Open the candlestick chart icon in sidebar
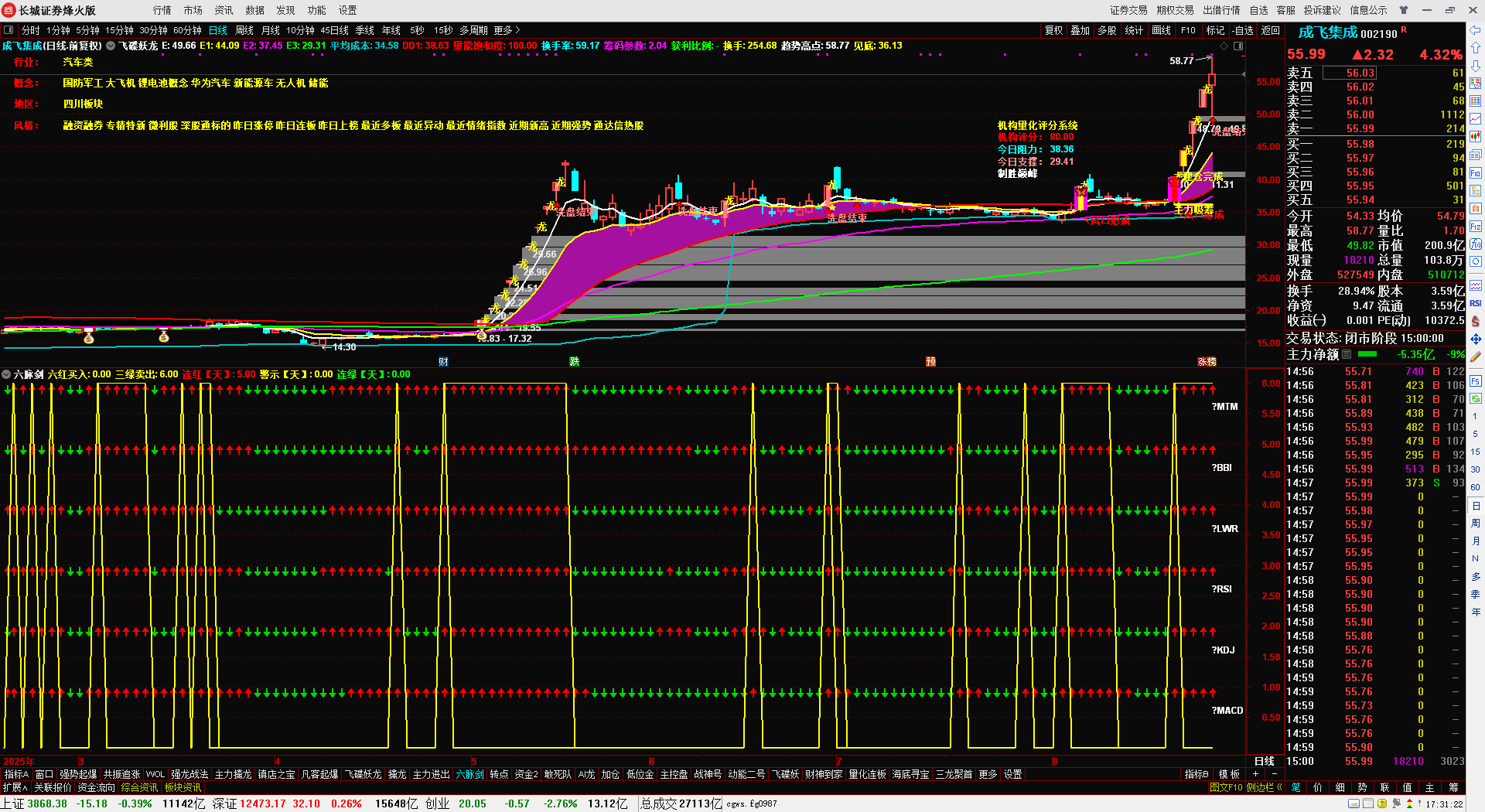The height and width of the screenshot is (812, 1485). pos(1475,137)
